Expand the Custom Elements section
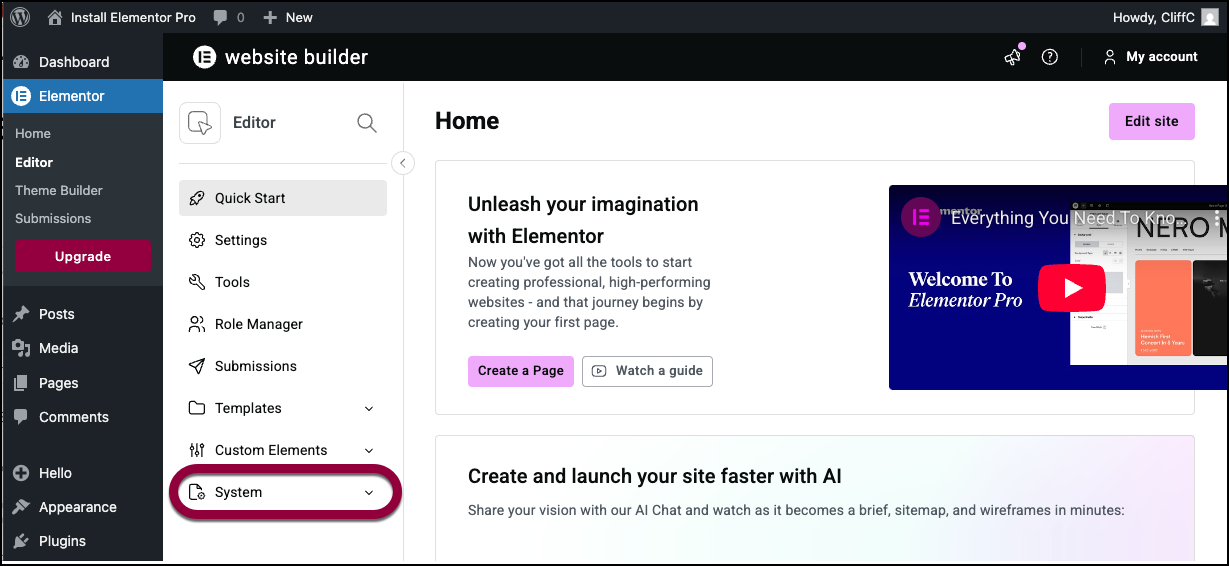Screen dimensions: 1229x566 click(x=283, y=450)
